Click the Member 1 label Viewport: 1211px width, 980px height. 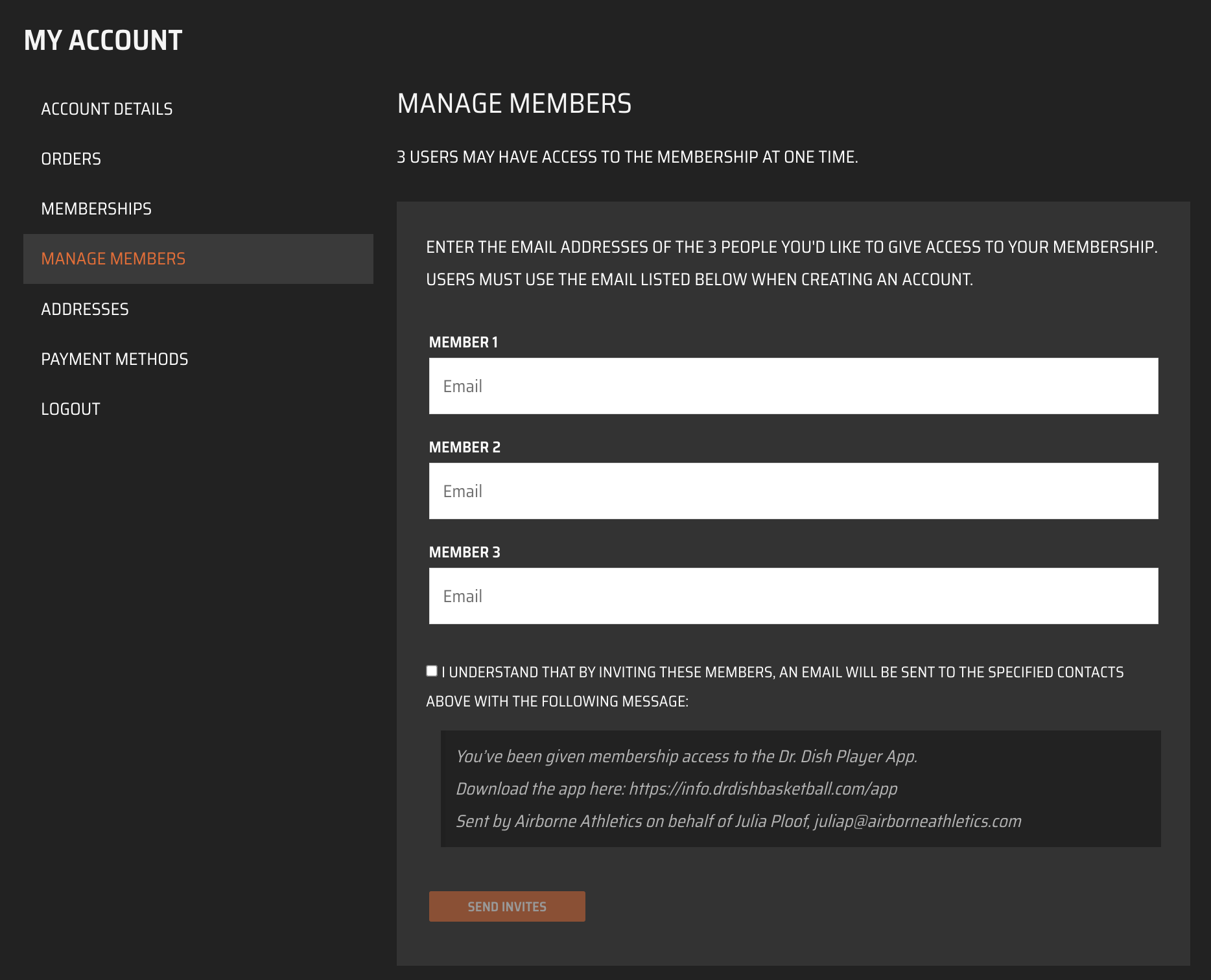464,342
